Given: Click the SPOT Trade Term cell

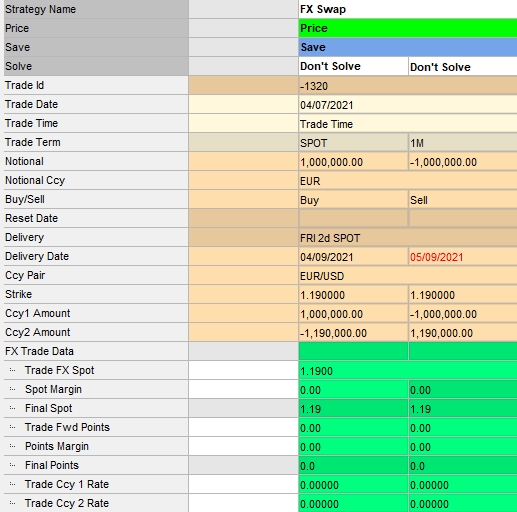Looking at the screenshot, I should click(353, 143).
